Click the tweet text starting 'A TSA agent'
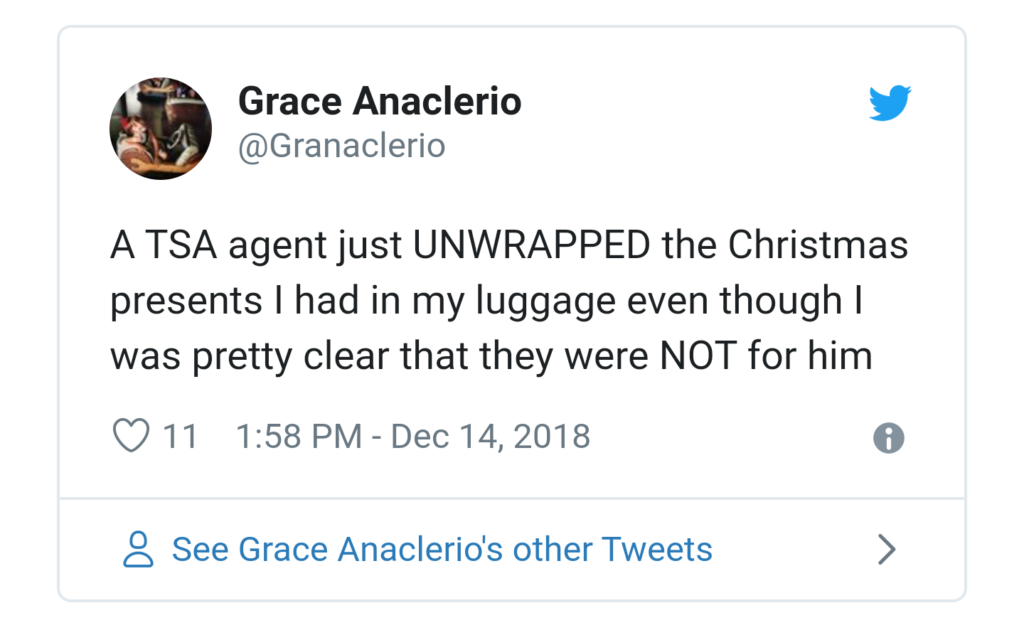This screenshot has width=1024, height=630. click(x=509, y=301)
